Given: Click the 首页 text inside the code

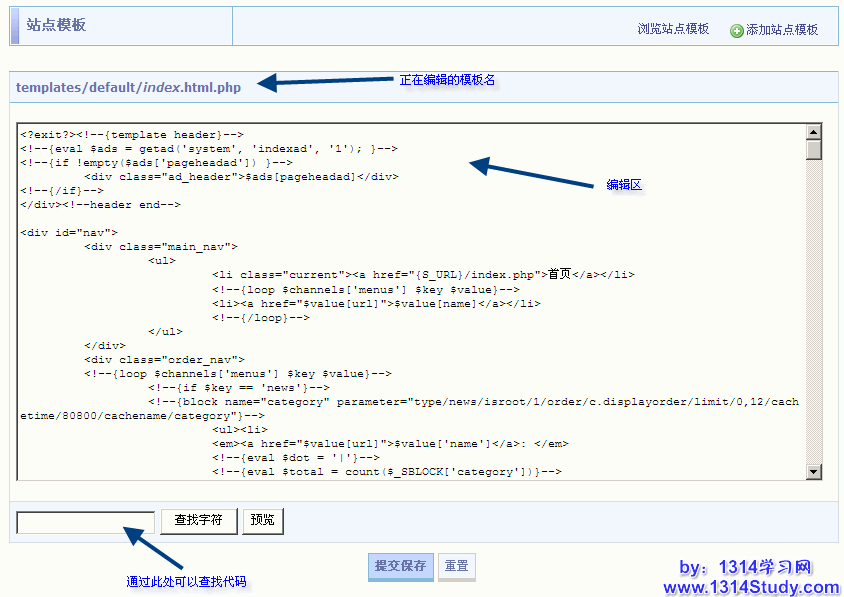Looking at the screenshot, I should 559,274.
